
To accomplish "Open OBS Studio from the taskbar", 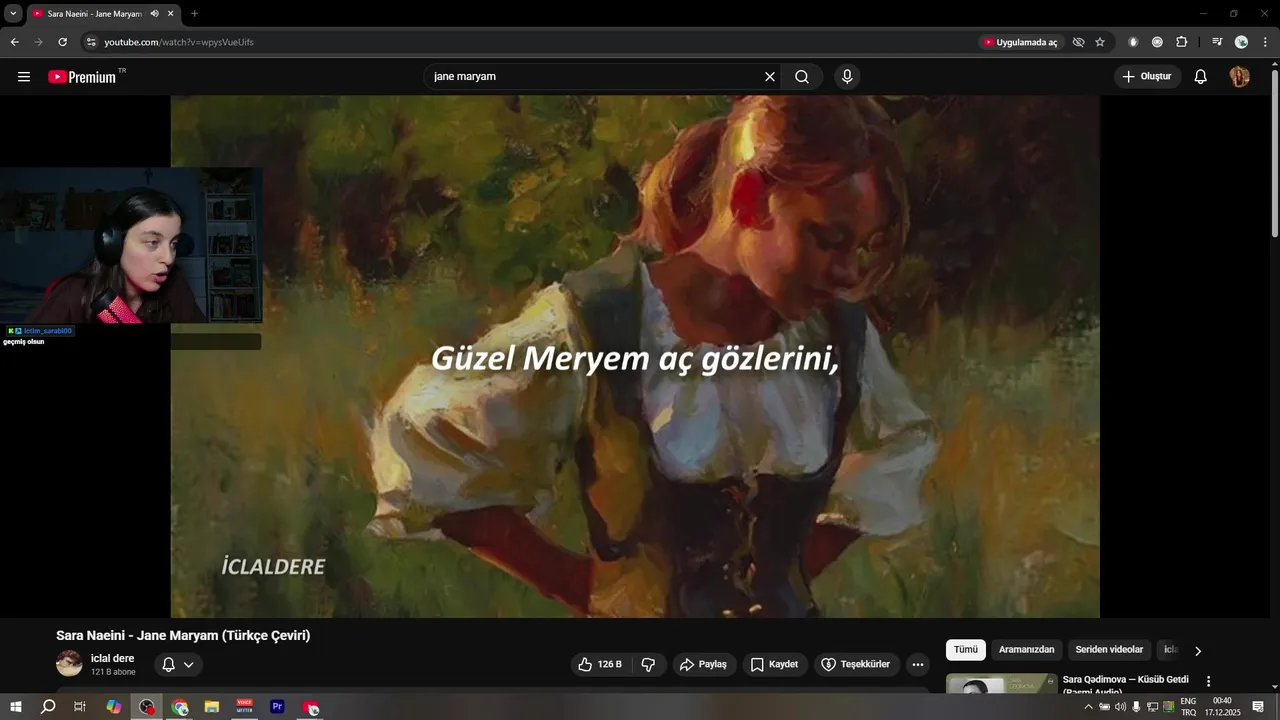I will click(x=147, y=707).
